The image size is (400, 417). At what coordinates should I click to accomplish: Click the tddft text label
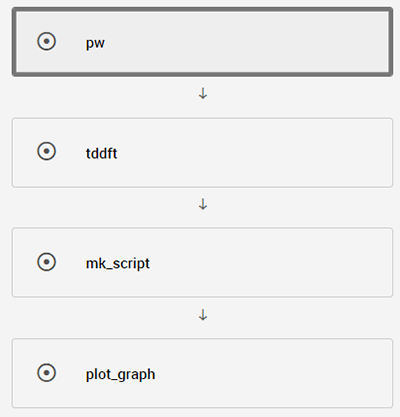point(101,153)
